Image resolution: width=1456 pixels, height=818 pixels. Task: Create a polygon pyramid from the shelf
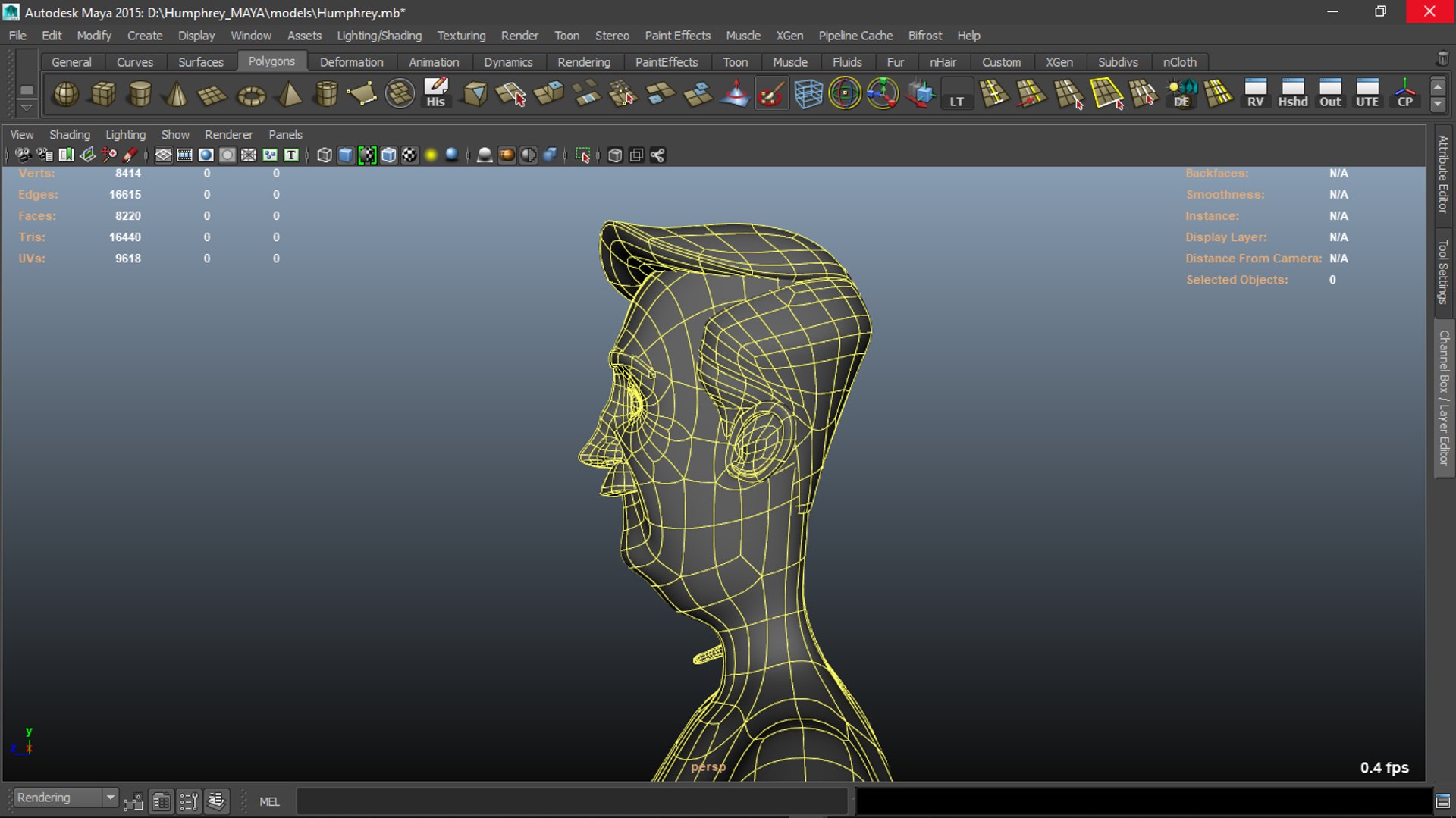point(289,94)
